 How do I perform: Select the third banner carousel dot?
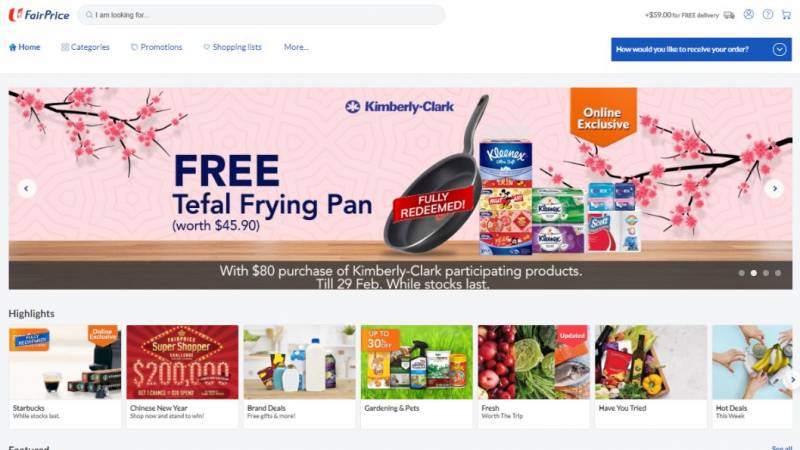click(x=765, y=273)
